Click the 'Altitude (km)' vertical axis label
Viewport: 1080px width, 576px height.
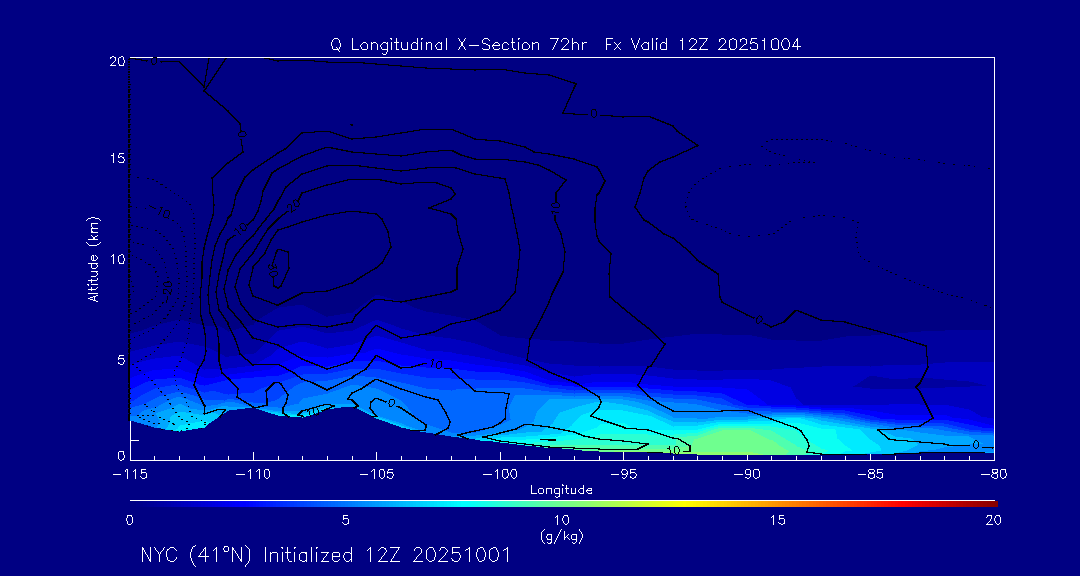point(93,258)
